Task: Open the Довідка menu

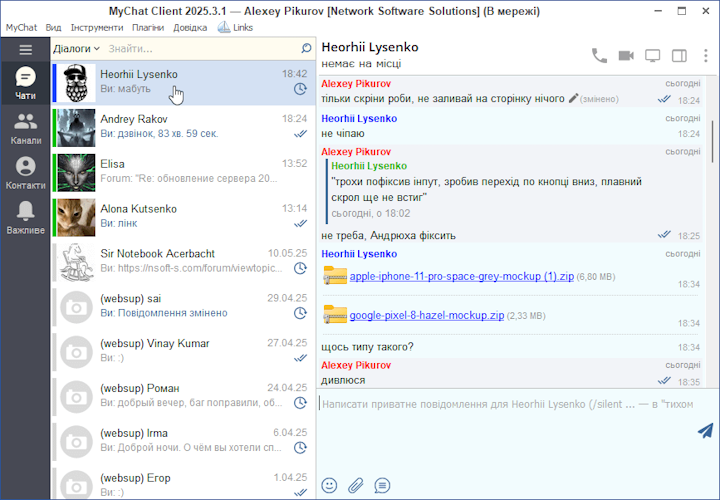Action: [x=190, y=28]
